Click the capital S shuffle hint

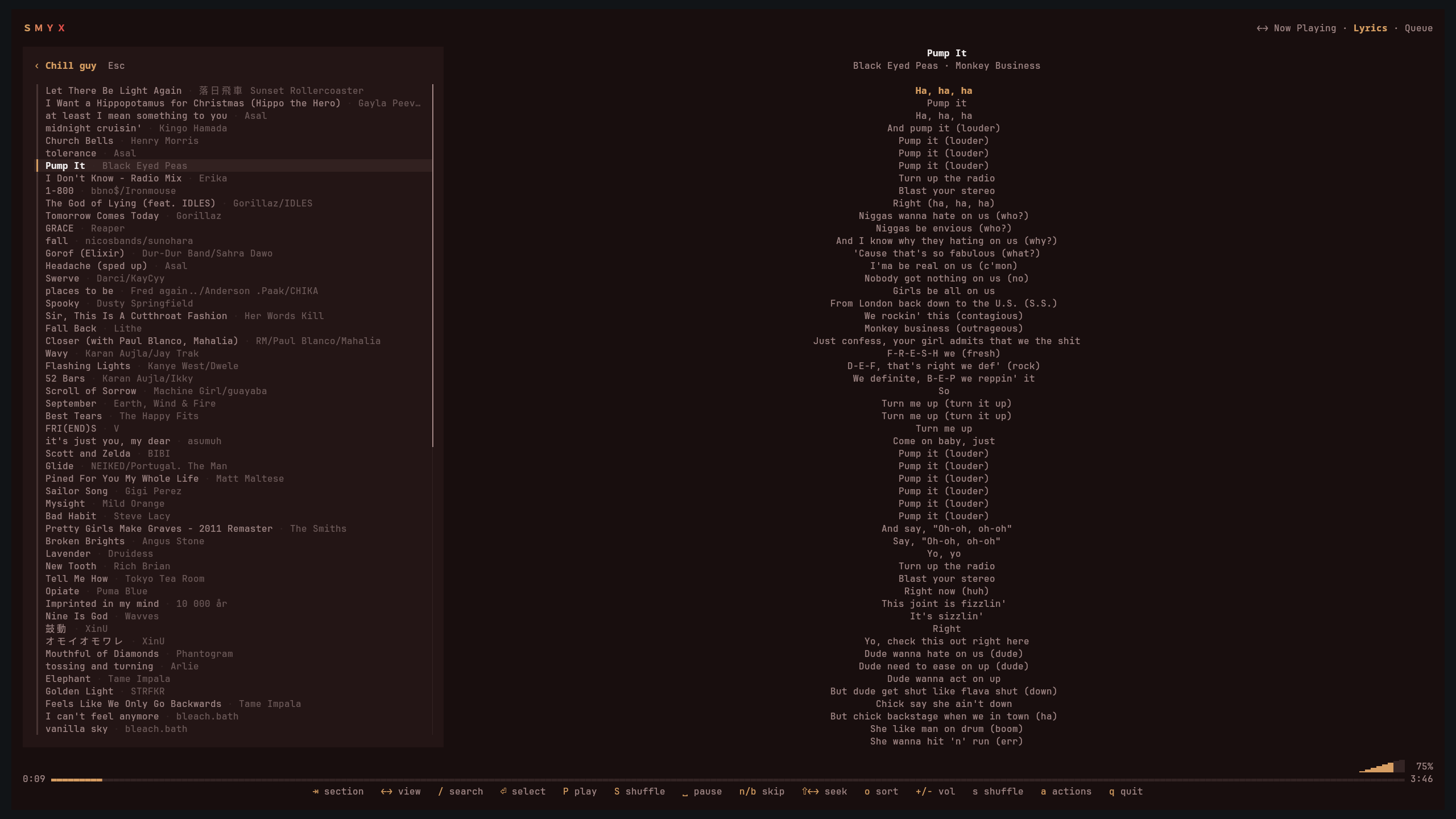(639, 792)
